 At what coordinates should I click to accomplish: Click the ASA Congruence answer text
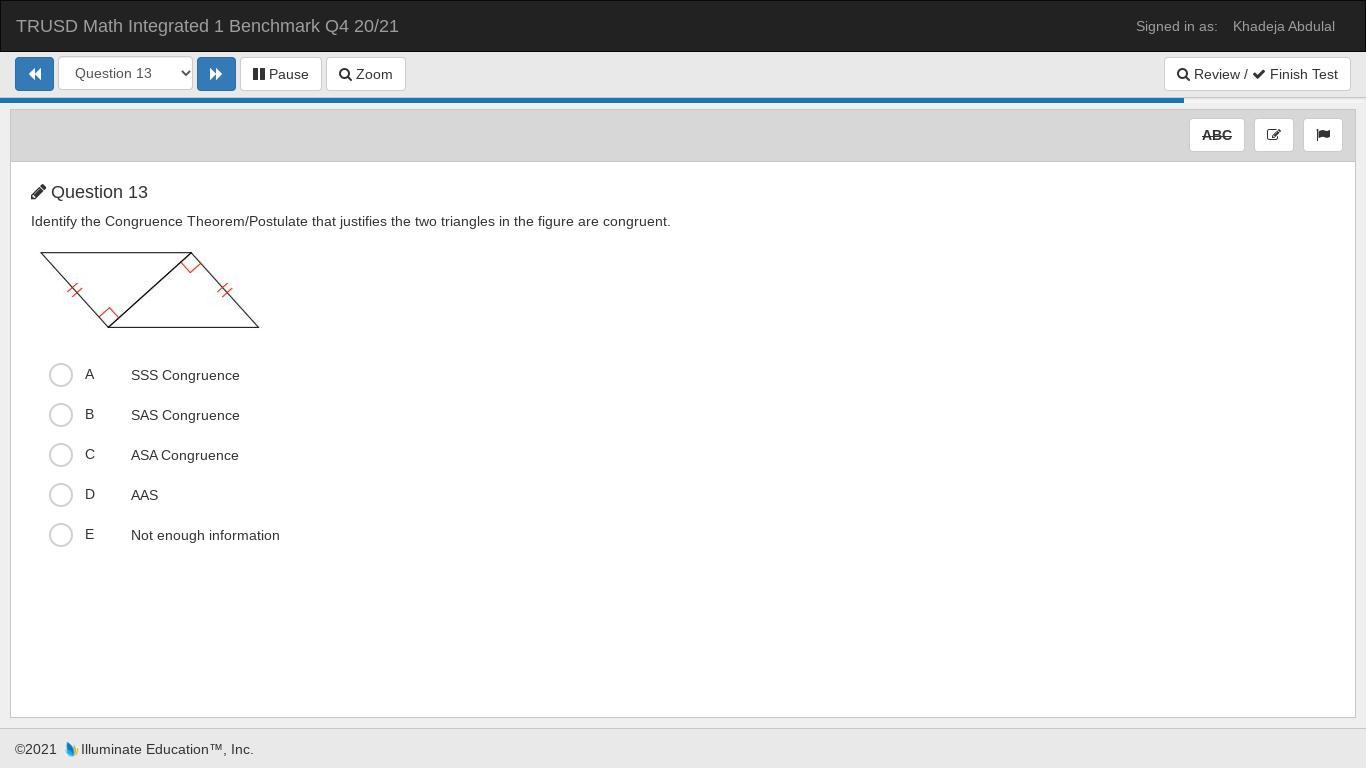coord(185,455)
